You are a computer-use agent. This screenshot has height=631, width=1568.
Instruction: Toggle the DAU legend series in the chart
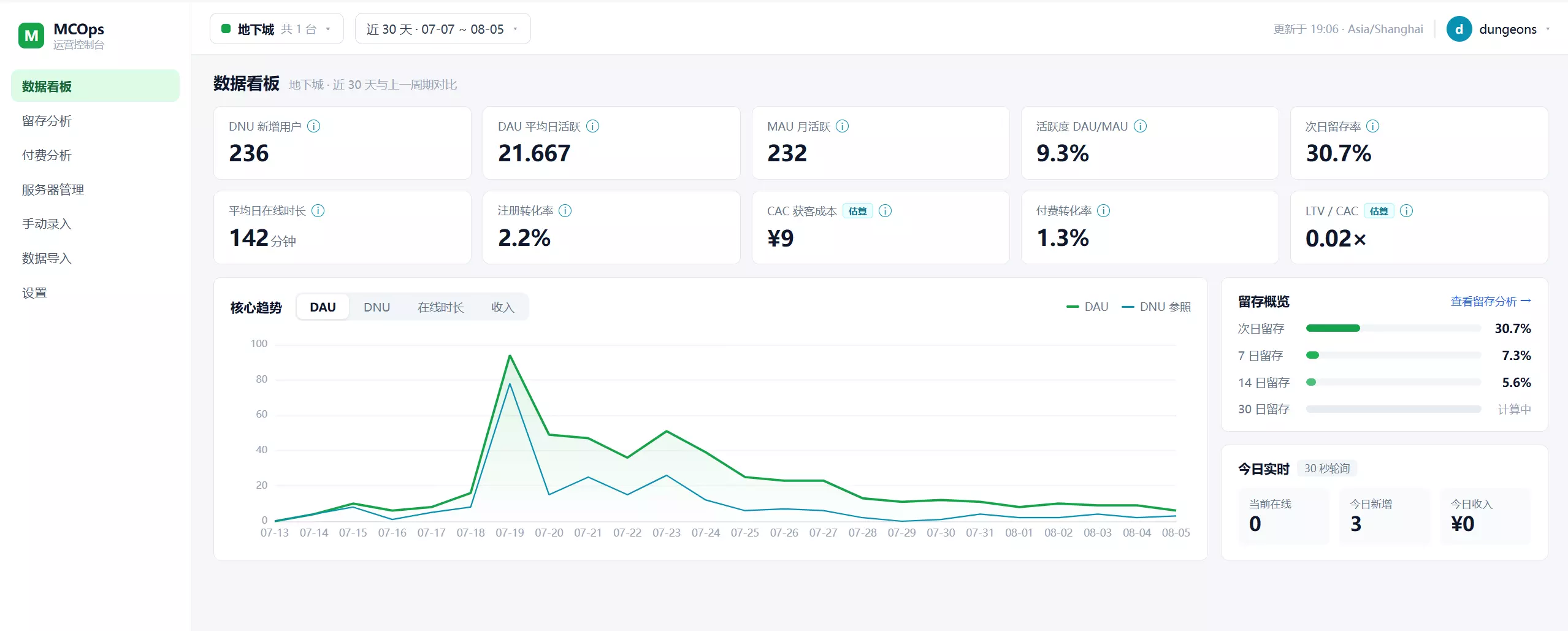(x=1087, y=307)
